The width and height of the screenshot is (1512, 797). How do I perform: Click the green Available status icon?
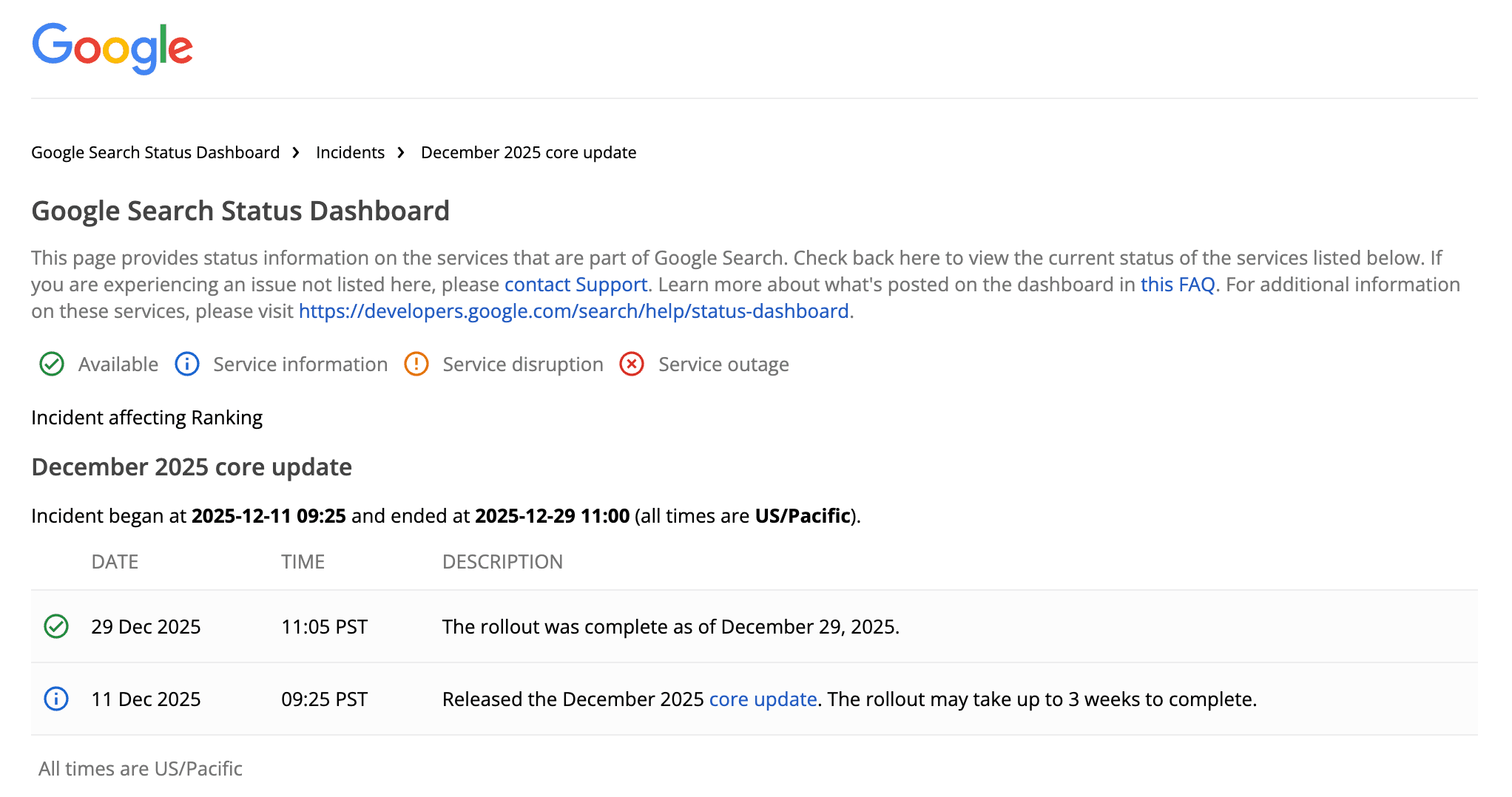[51, 364]
